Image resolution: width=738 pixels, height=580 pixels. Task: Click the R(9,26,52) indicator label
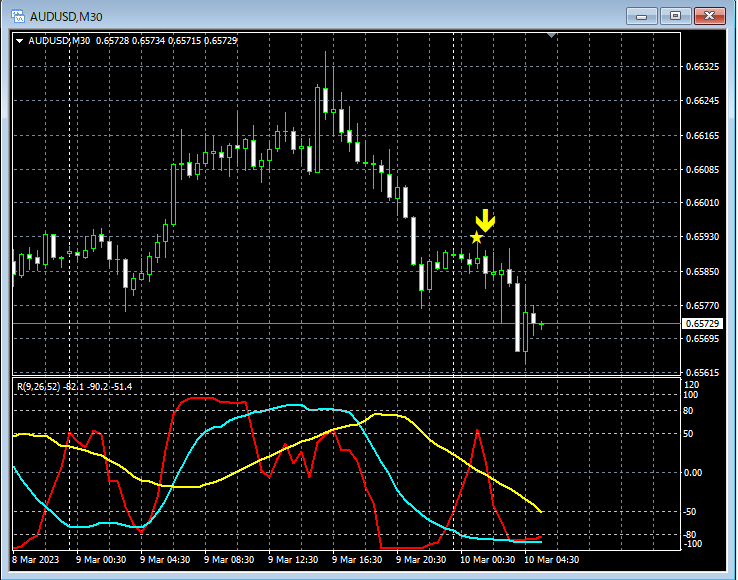[39, 387]
